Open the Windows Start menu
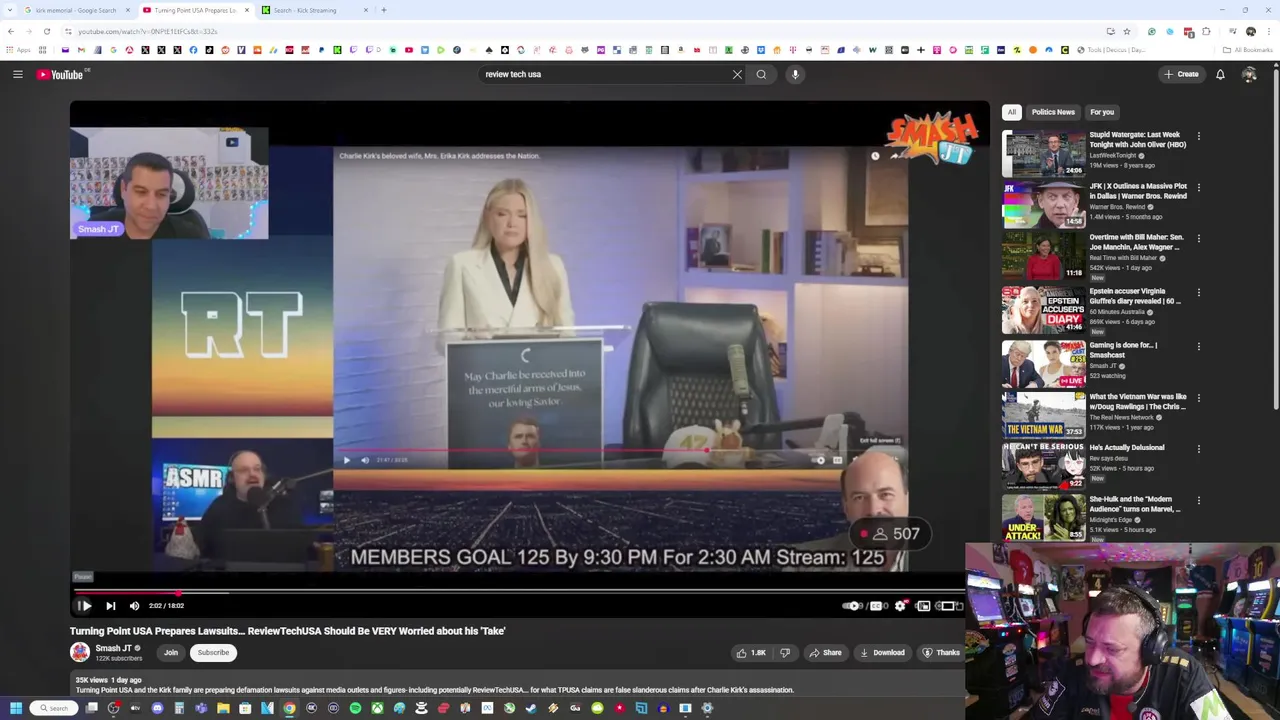Viewport: 1280px width, 720px height. coord(15,708)
